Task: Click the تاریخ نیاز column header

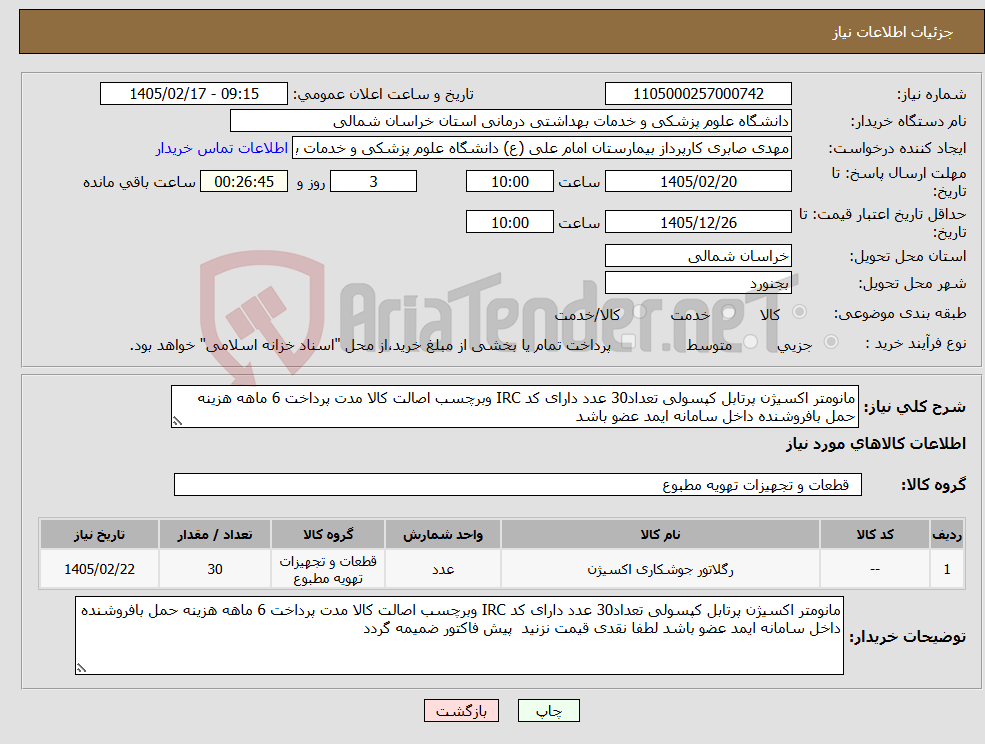Action: pos(99,535)
